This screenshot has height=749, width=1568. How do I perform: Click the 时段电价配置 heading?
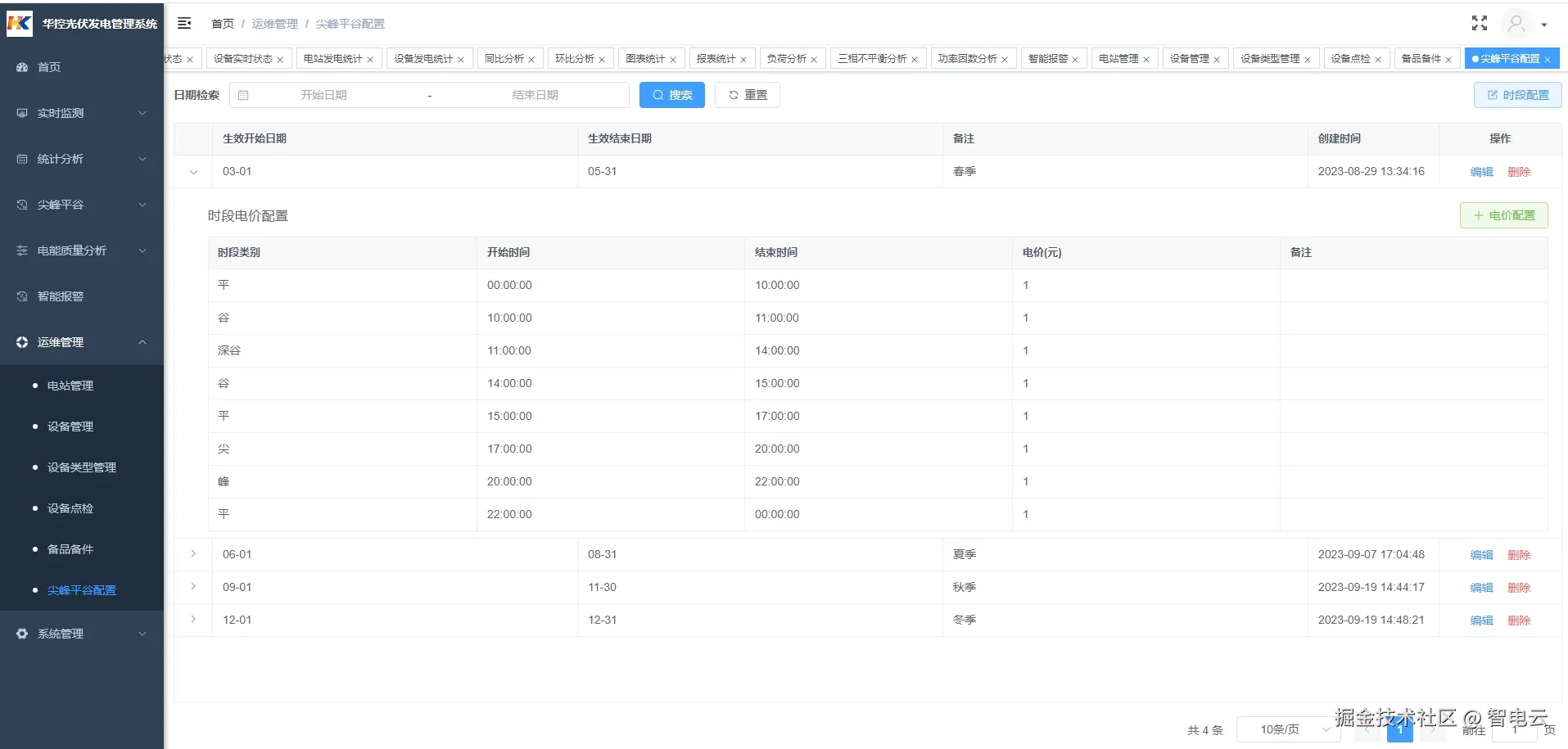pos(248,216)
